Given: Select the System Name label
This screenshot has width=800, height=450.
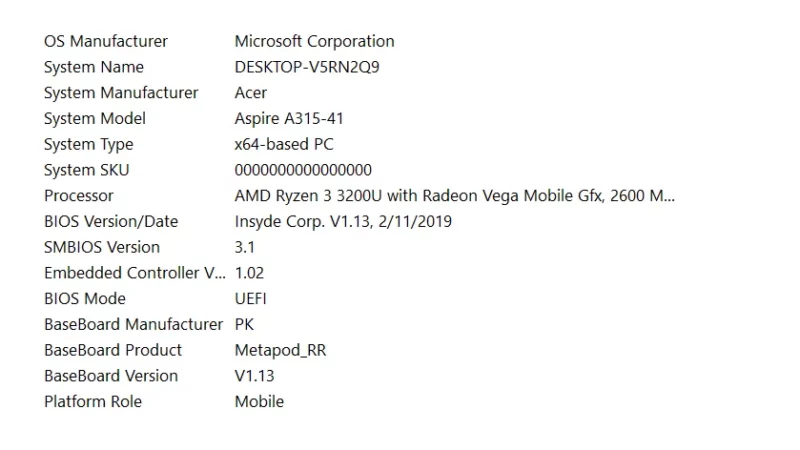Looking at the screenshot, I should [94, 67].
